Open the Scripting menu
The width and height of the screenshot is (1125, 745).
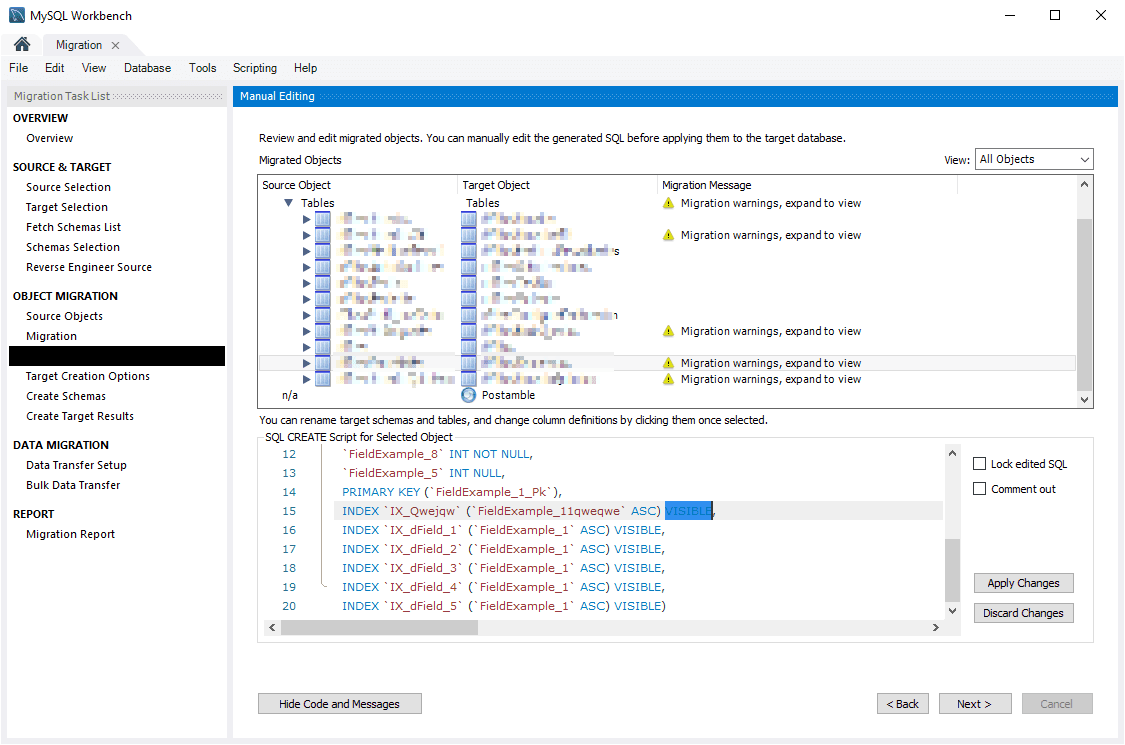[254, 67]
